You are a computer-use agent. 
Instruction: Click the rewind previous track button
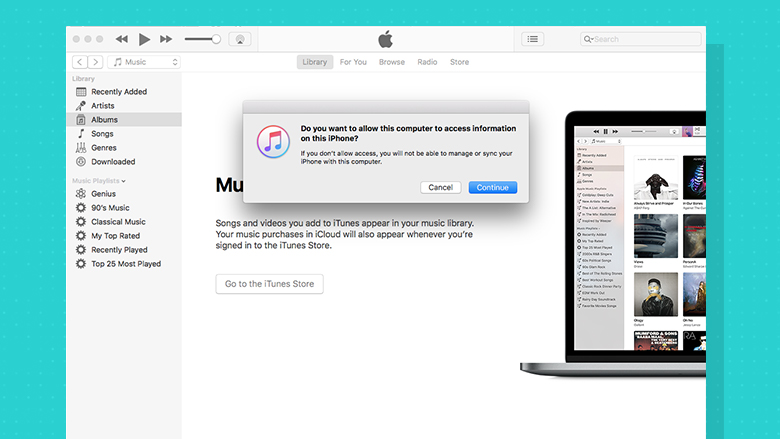[x=122, y=39]
